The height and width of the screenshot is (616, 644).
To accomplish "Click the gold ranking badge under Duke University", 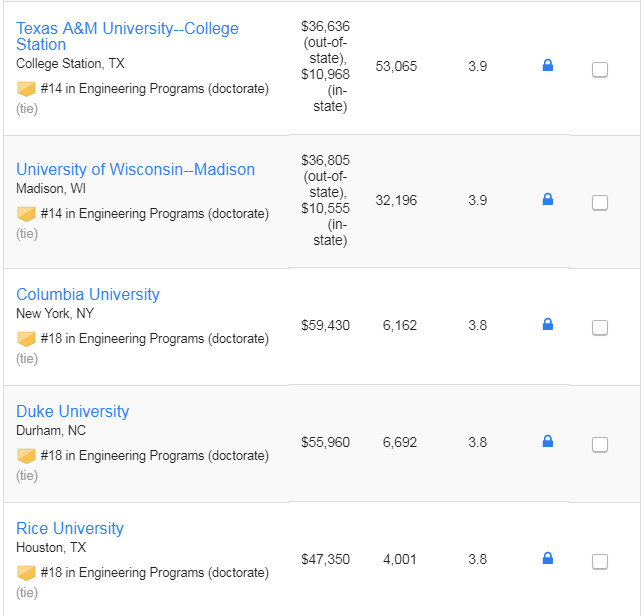I will (26, 456).
